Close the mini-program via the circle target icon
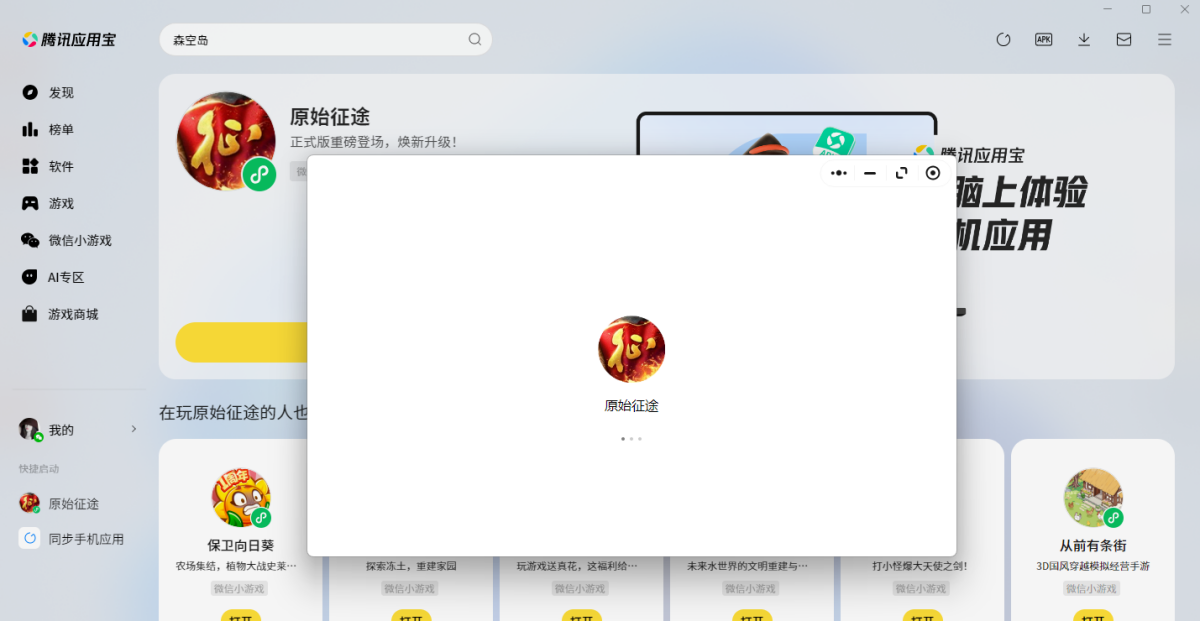 [933, 173]
